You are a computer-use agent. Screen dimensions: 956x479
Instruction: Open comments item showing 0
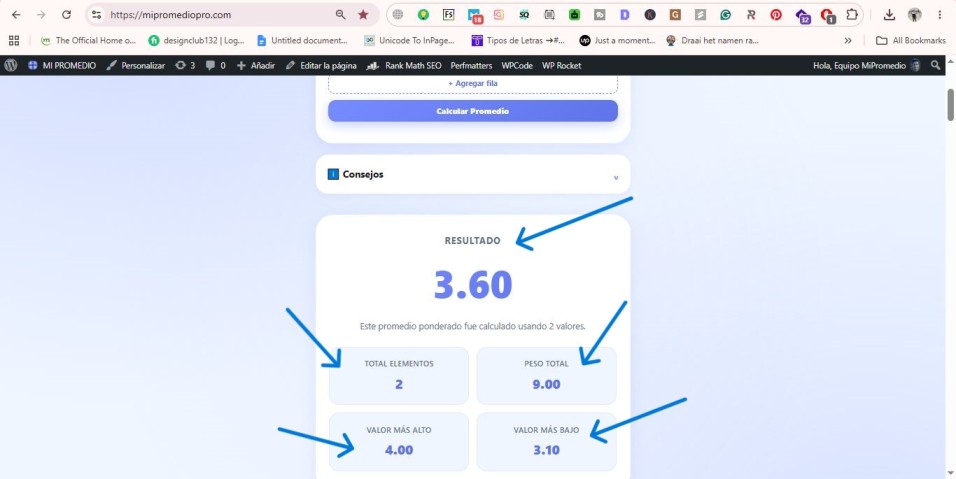click(215, 65)
